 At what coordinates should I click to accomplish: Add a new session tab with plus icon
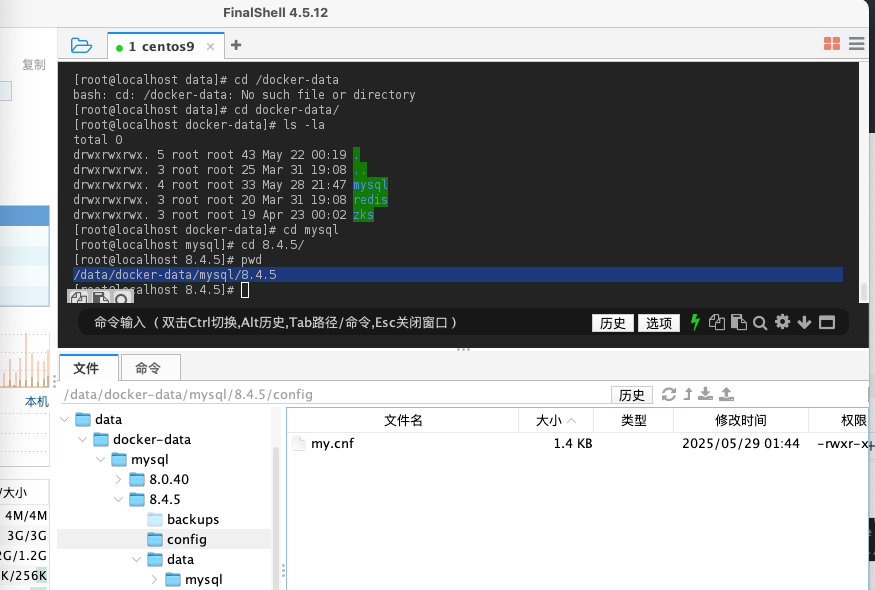click(x=236, y=45)
